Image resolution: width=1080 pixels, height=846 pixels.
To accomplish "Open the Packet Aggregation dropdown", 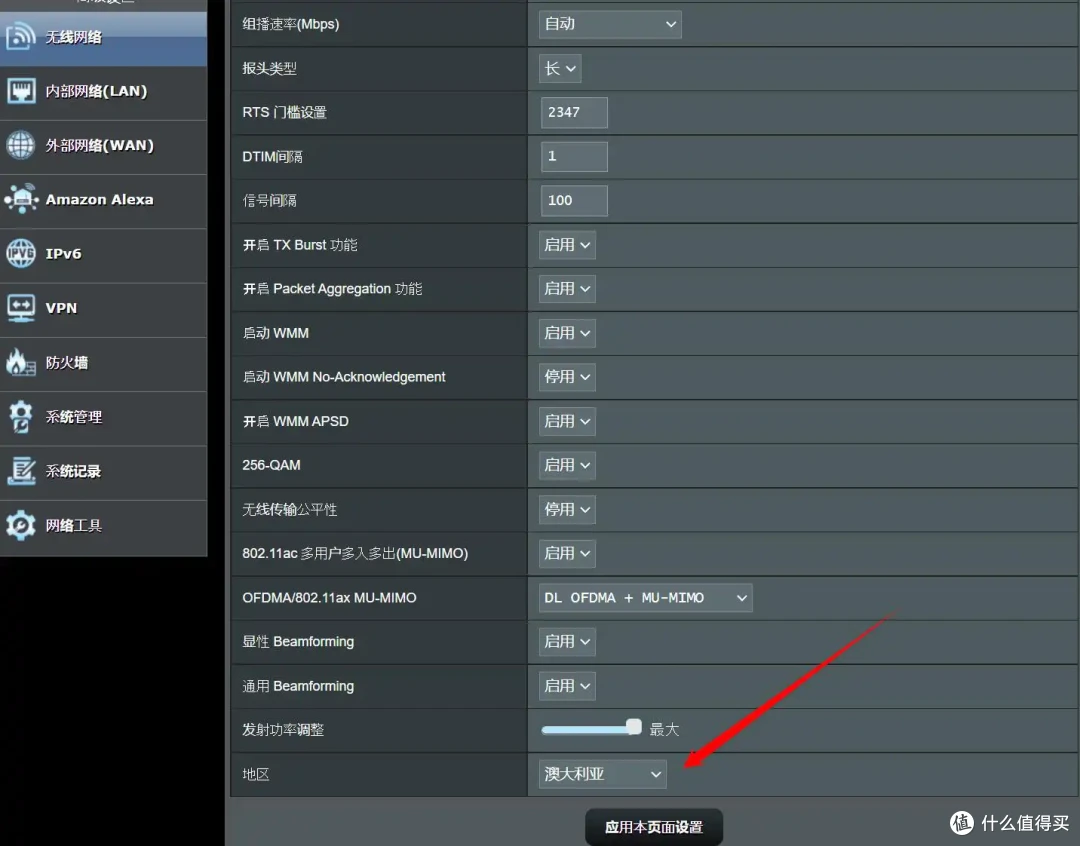I will (567, 289).
